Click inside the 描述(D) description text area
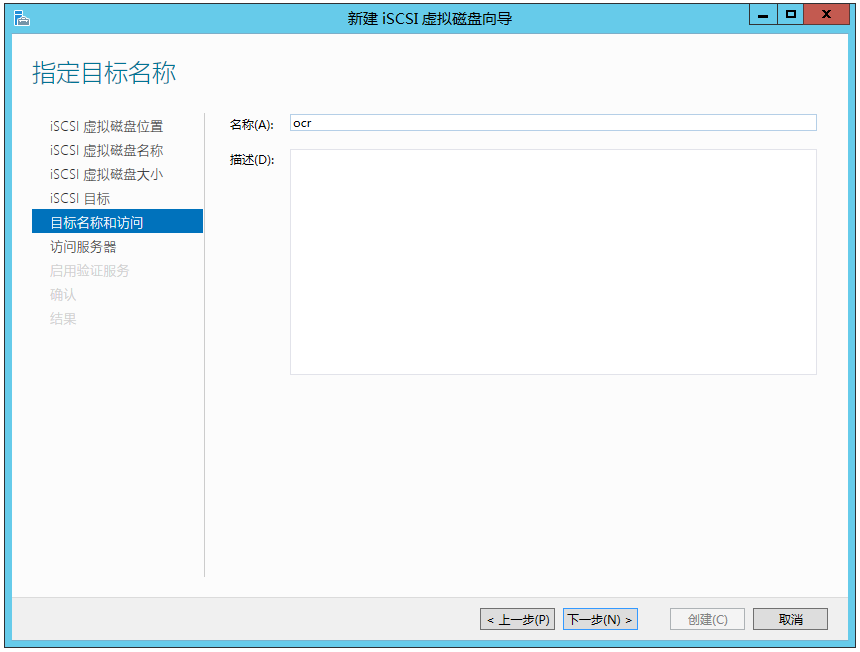860x652 pixels. [x=553, y=262]
